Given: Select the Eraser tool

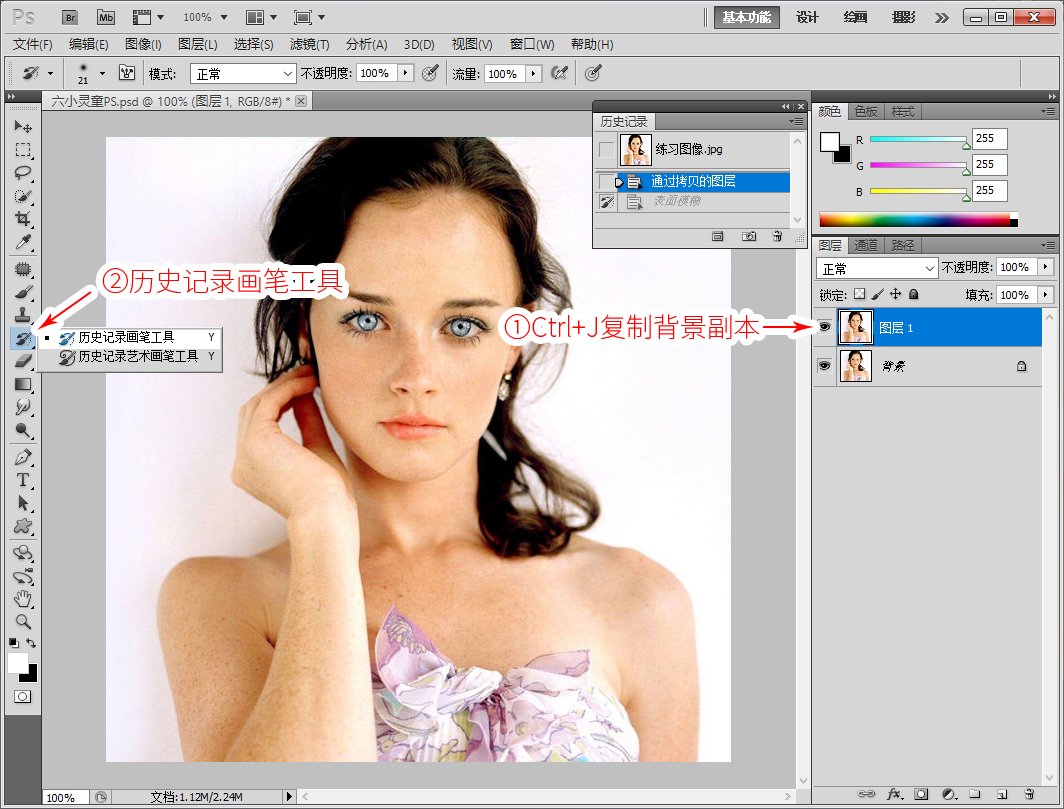Looking at the screenshot, I should [23, 361].
